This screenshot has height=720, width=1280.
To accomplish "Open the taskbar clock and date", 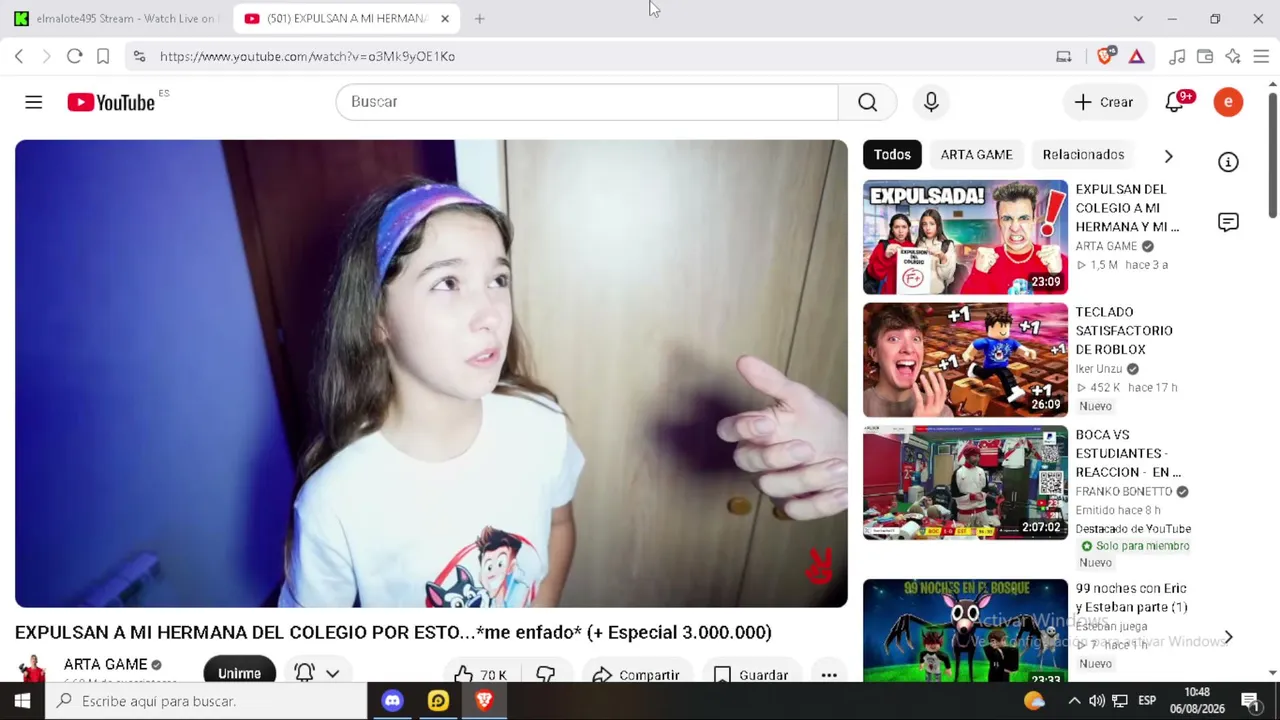I will point(1197,701).
